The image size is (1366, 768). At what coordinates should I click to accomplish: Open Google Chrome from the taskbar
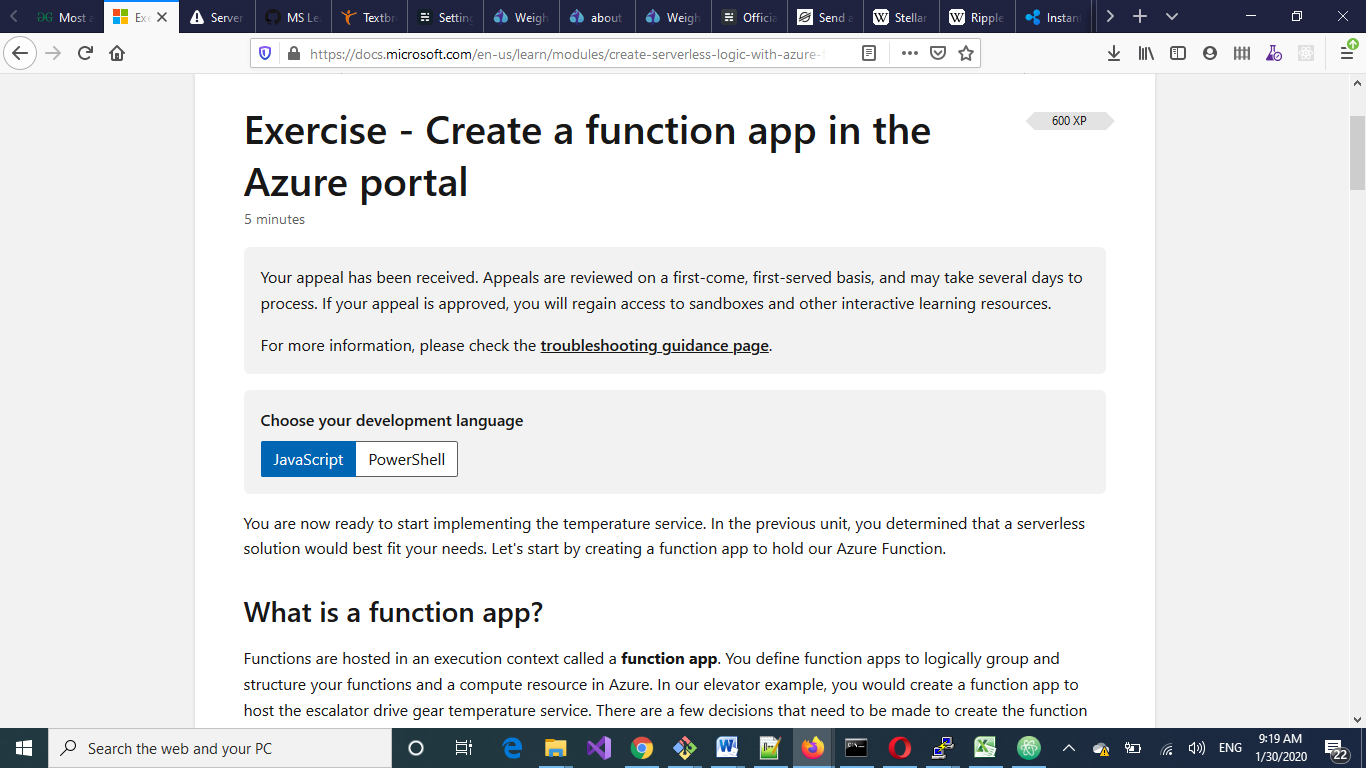click(641, 748)
